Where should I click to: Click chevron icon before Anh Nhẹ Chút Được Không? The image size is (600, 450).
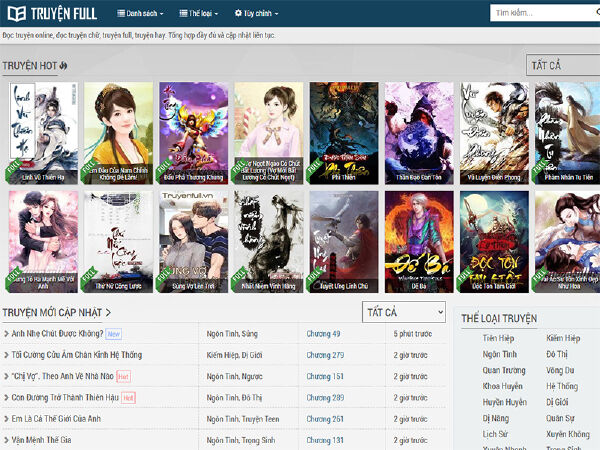click(6, 334)
